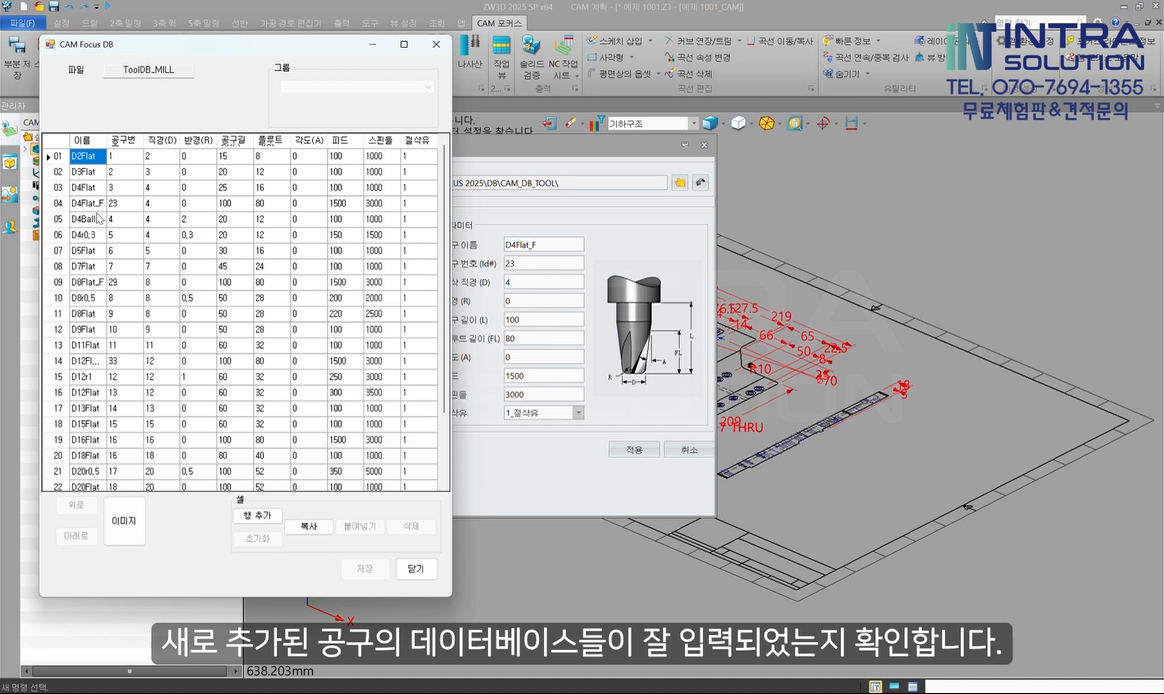
Task: Select the 커브 연장/트림 tool
Action: pyautogui.click(x=699, y=41)
